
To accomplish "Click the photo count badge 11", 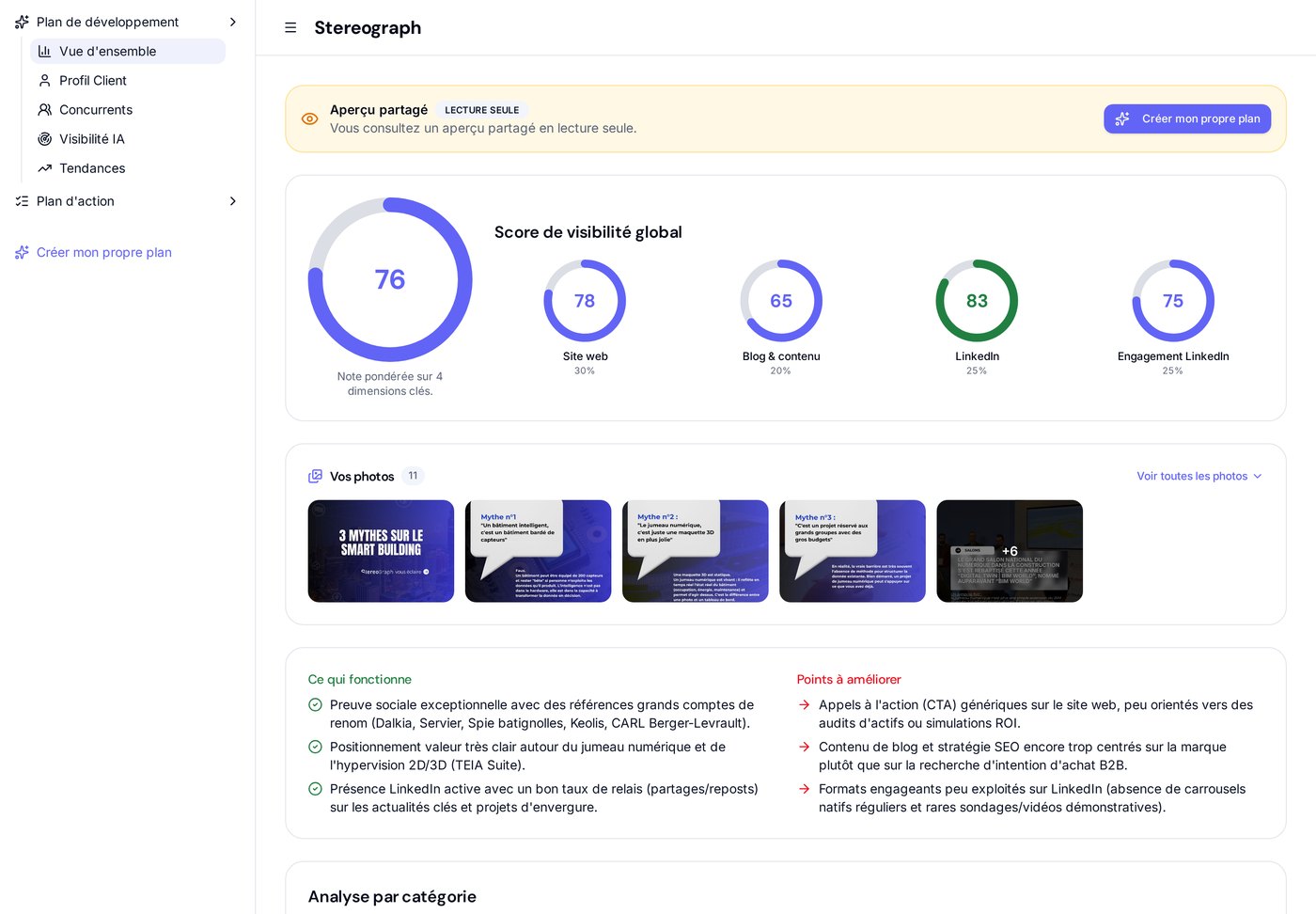I will click(413, 476).
